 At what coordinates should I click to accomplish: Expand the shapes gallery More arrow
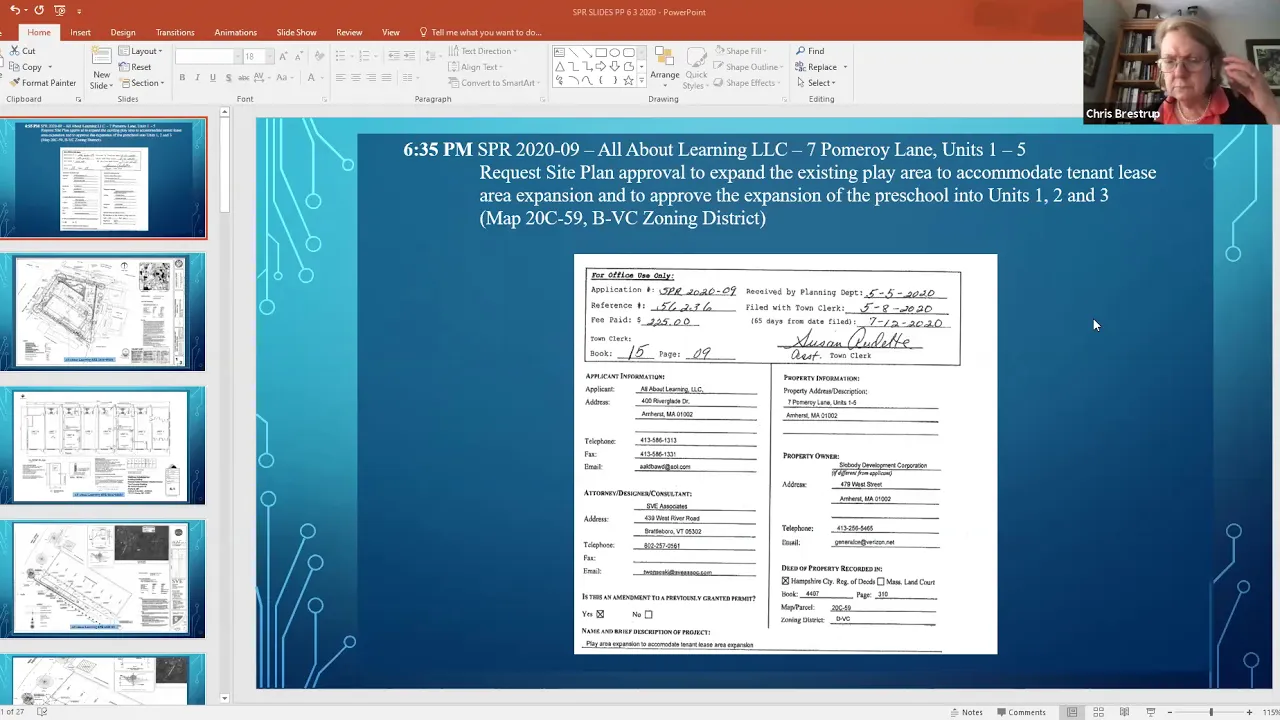[642, 81]
